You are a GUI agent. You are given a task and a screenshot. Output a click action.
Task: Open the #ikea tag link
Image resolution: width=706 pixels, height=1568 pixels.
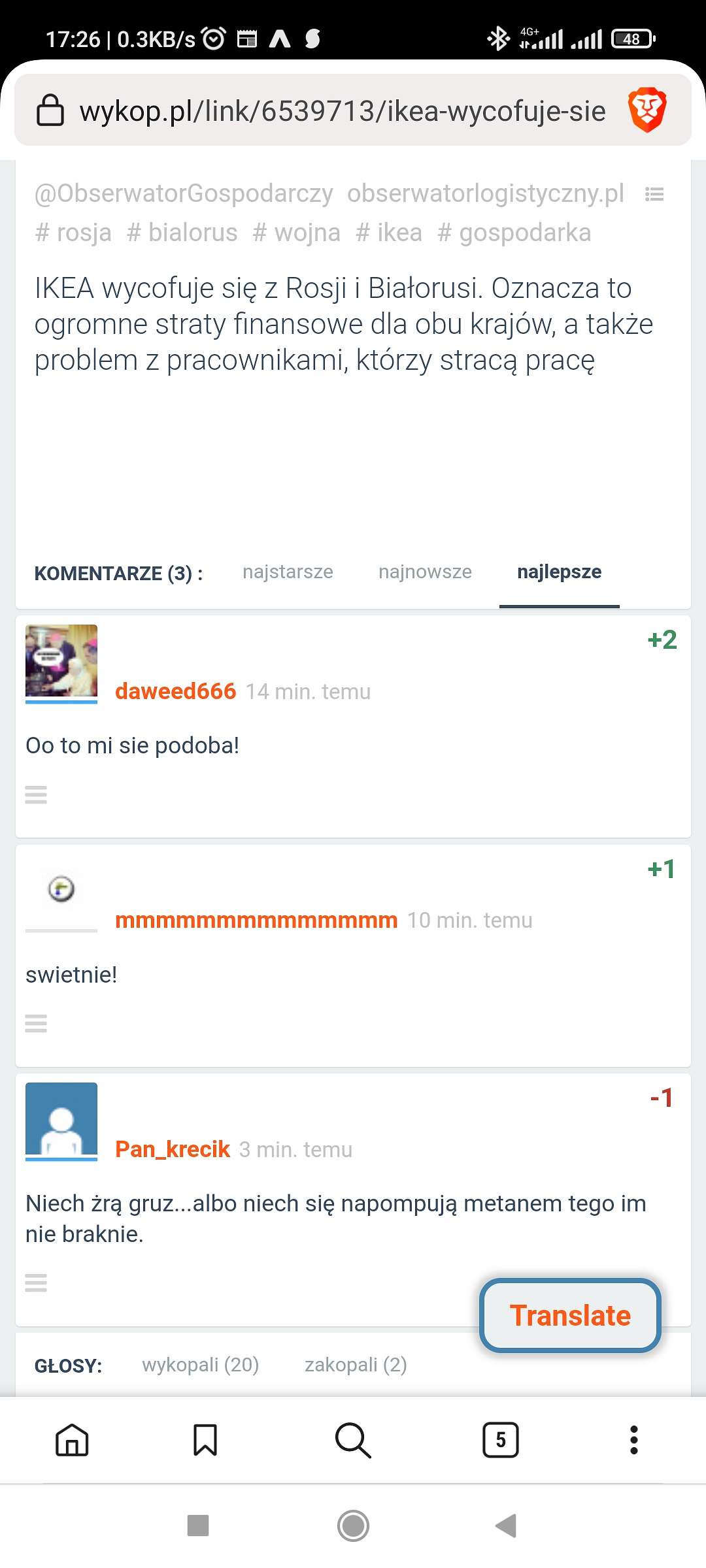(389, 233)
